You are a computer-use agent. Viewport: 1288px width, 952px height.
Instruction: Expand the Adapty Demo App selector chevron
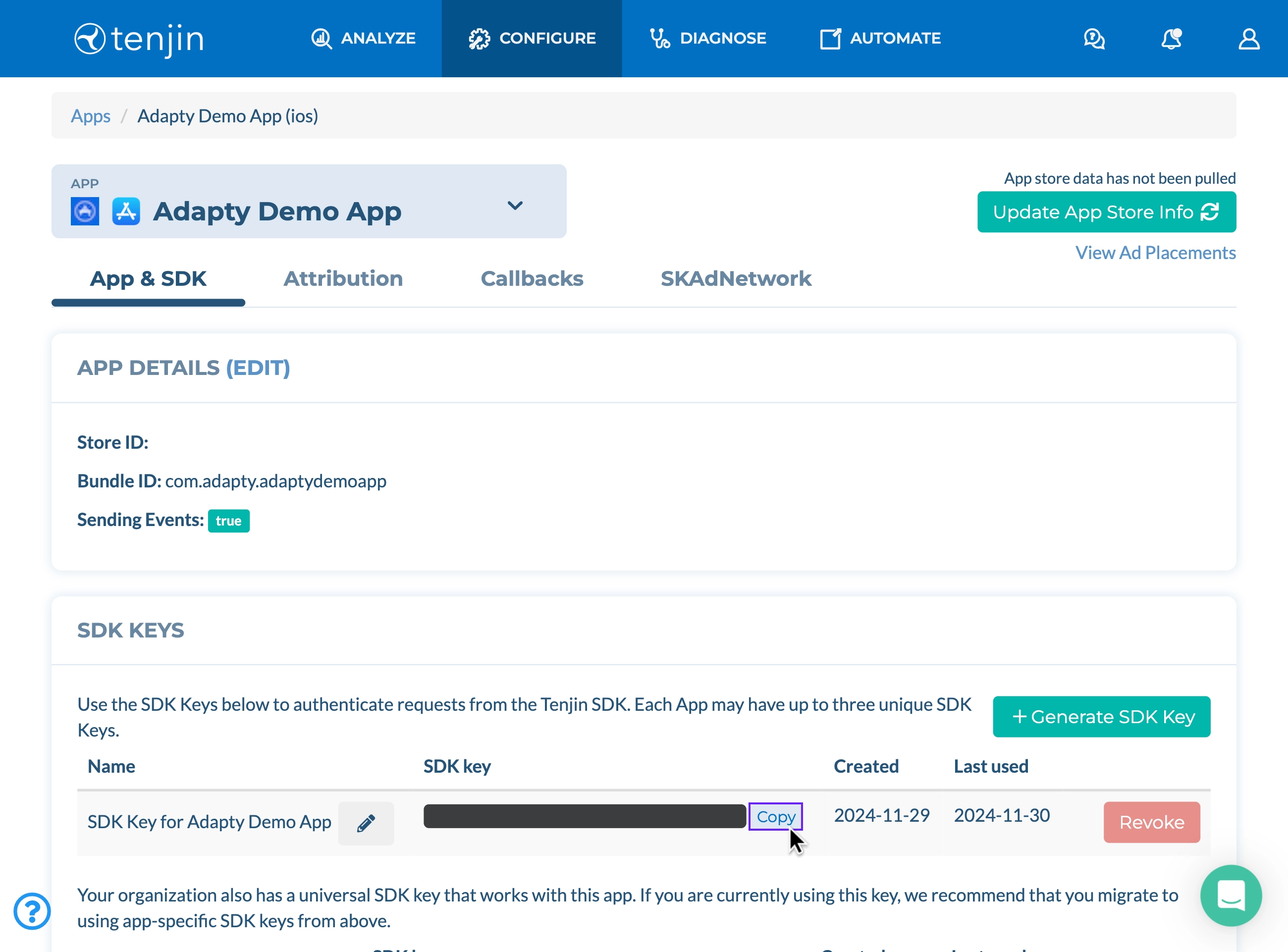pyautogui.click(x=515, y=206)
